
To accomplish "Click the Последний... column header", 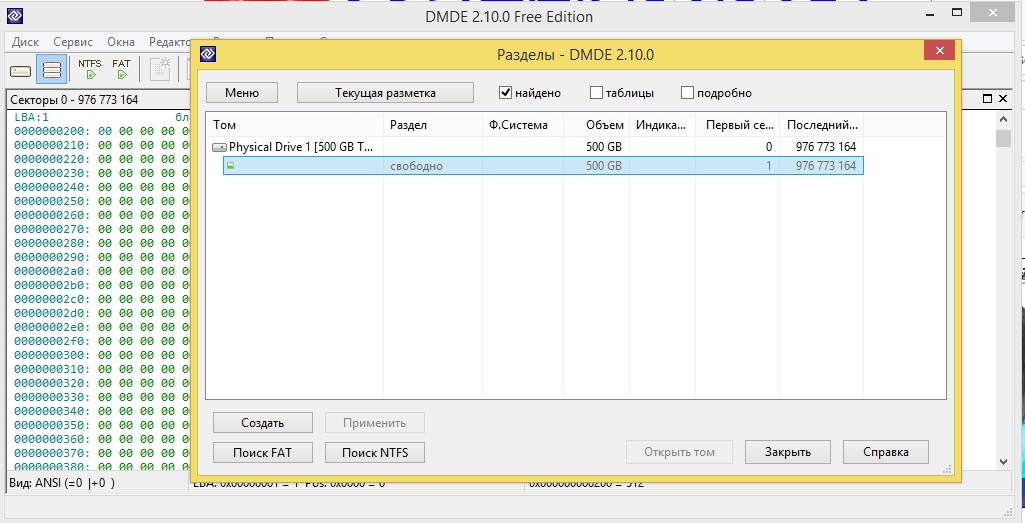I will click(821, 125).
